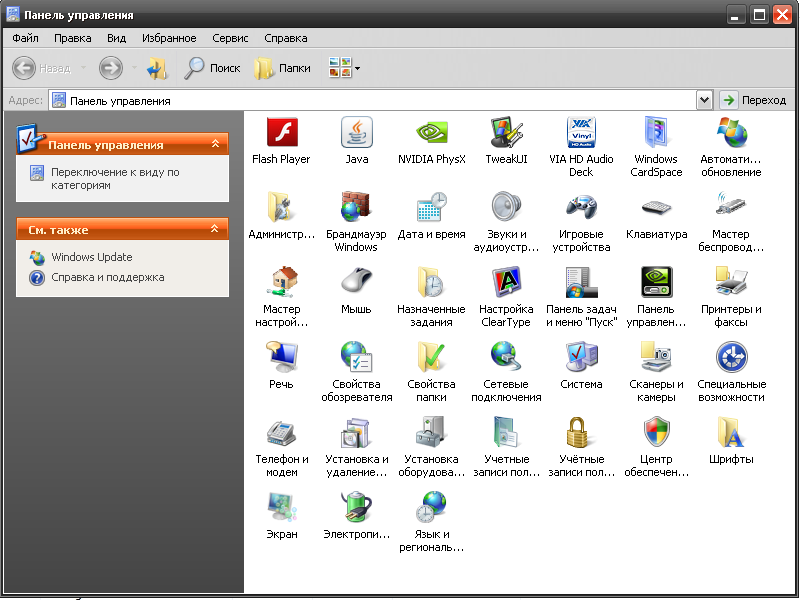Viewport: 800px width, 600px height.
Task: Open Телефон и модем settings
Action: click(281, 447)
